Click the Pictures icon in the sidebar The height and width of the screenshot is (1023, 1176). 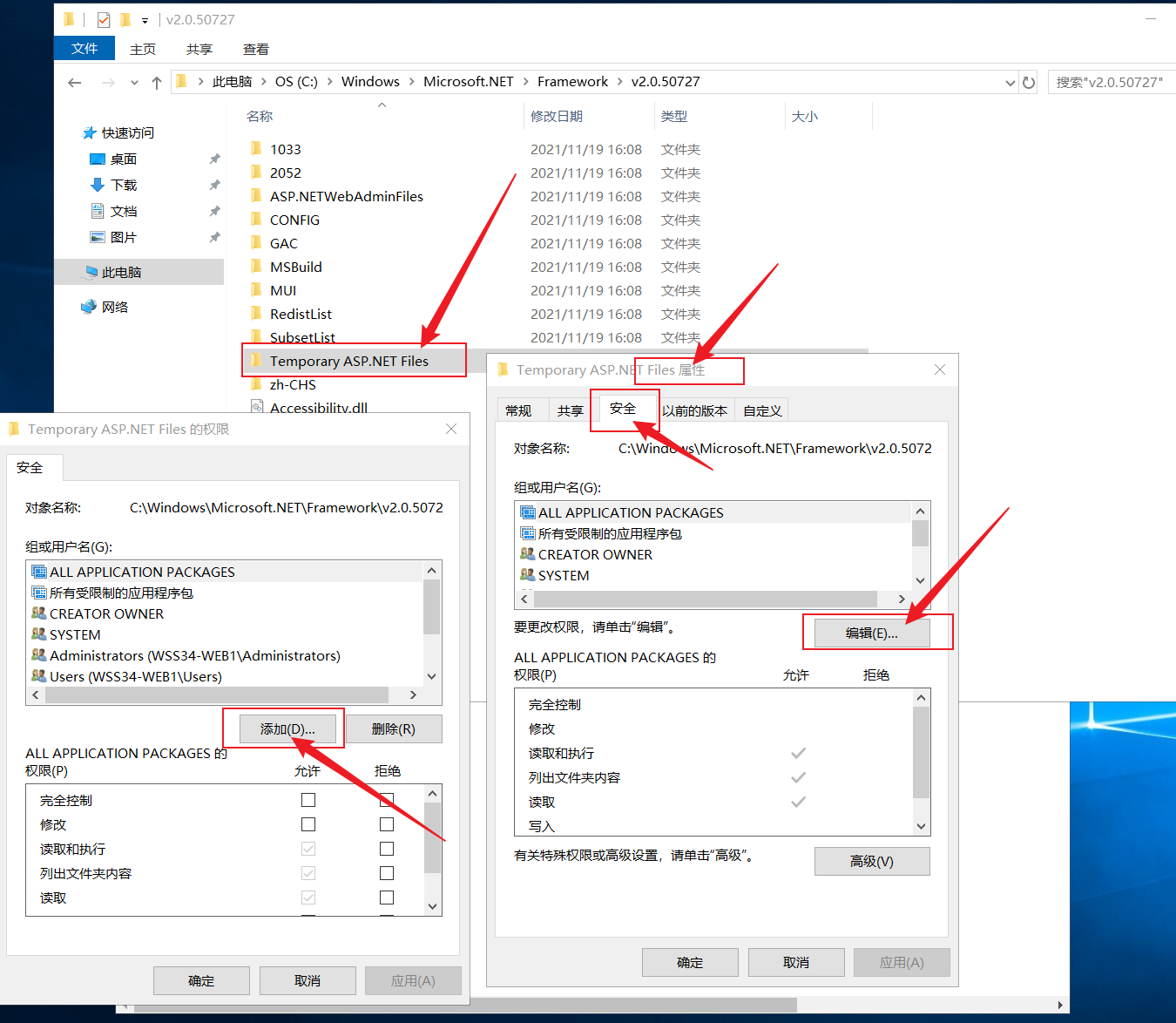(x=98, y=237)
